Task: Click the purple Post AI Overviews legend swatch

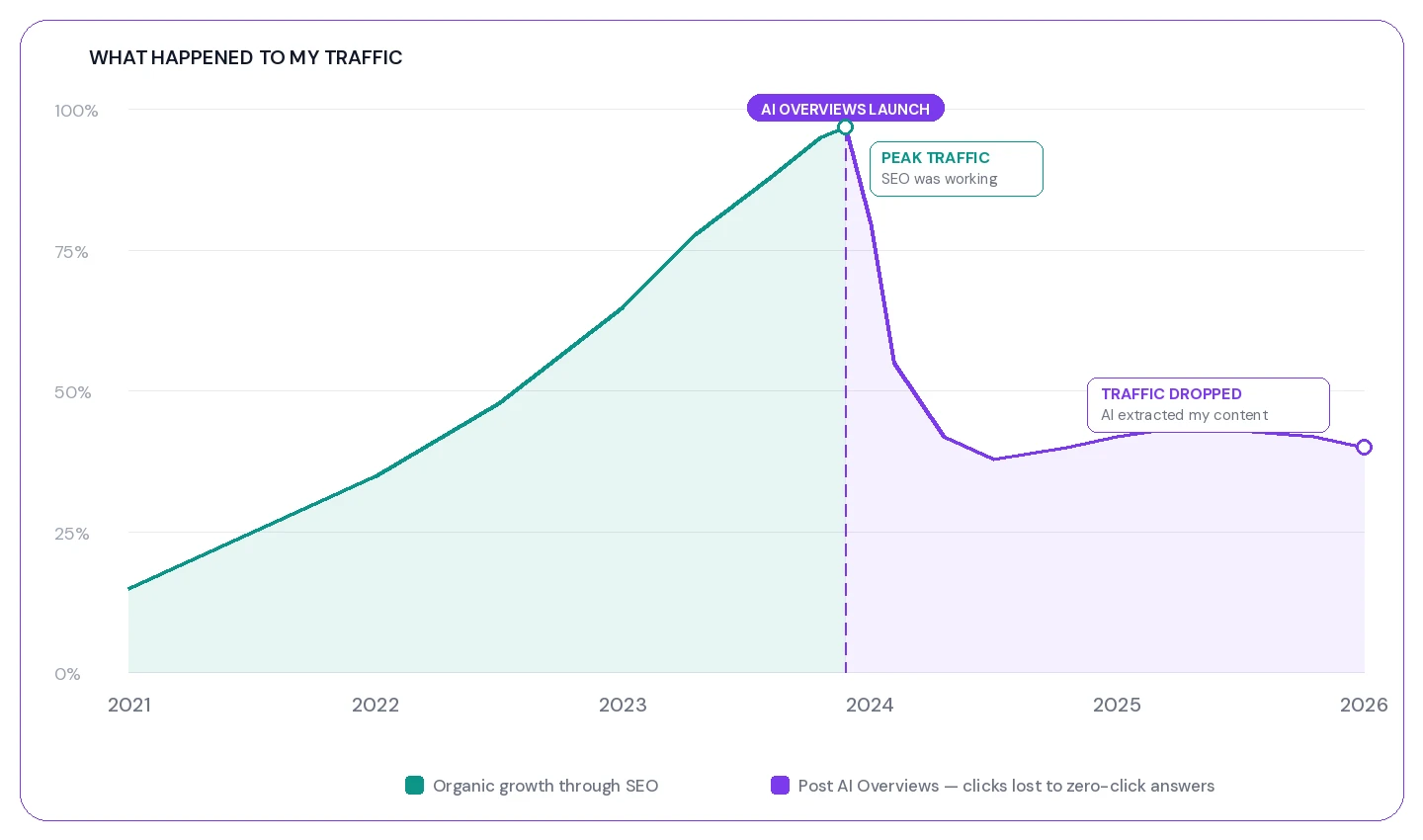Action: 780,786
